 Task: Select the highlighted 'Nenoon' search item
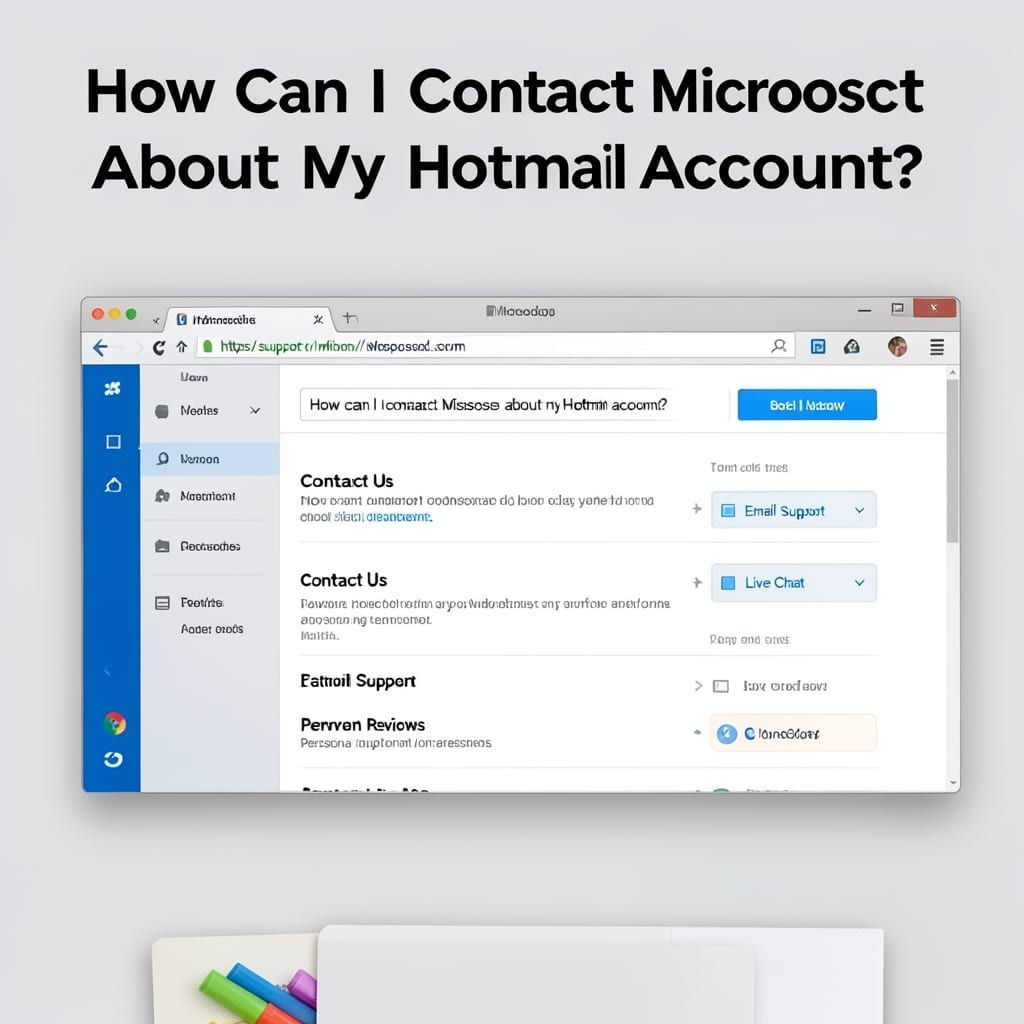click(210, 459)
